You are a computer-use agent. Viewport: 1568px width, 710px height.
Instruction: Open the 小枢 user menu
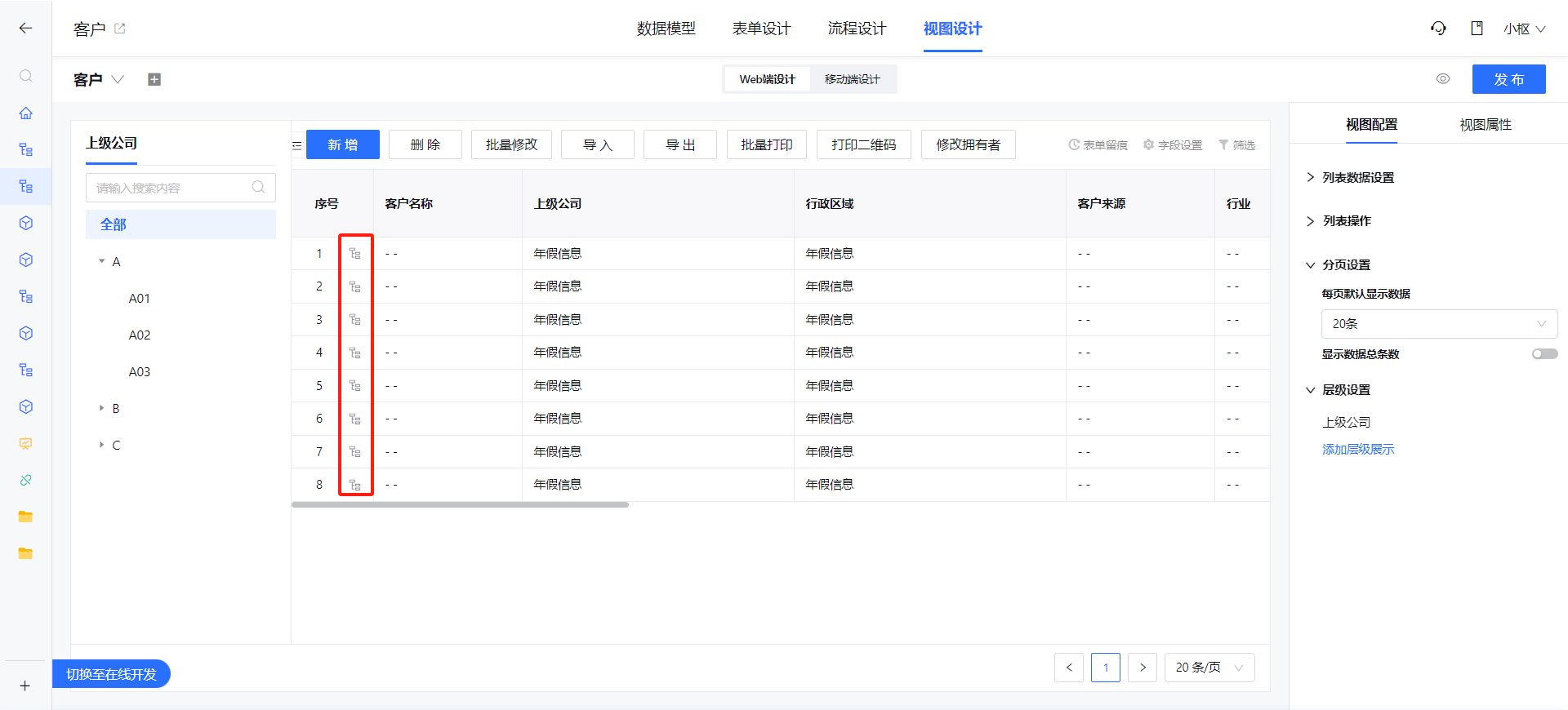[x=1524, y=29]
